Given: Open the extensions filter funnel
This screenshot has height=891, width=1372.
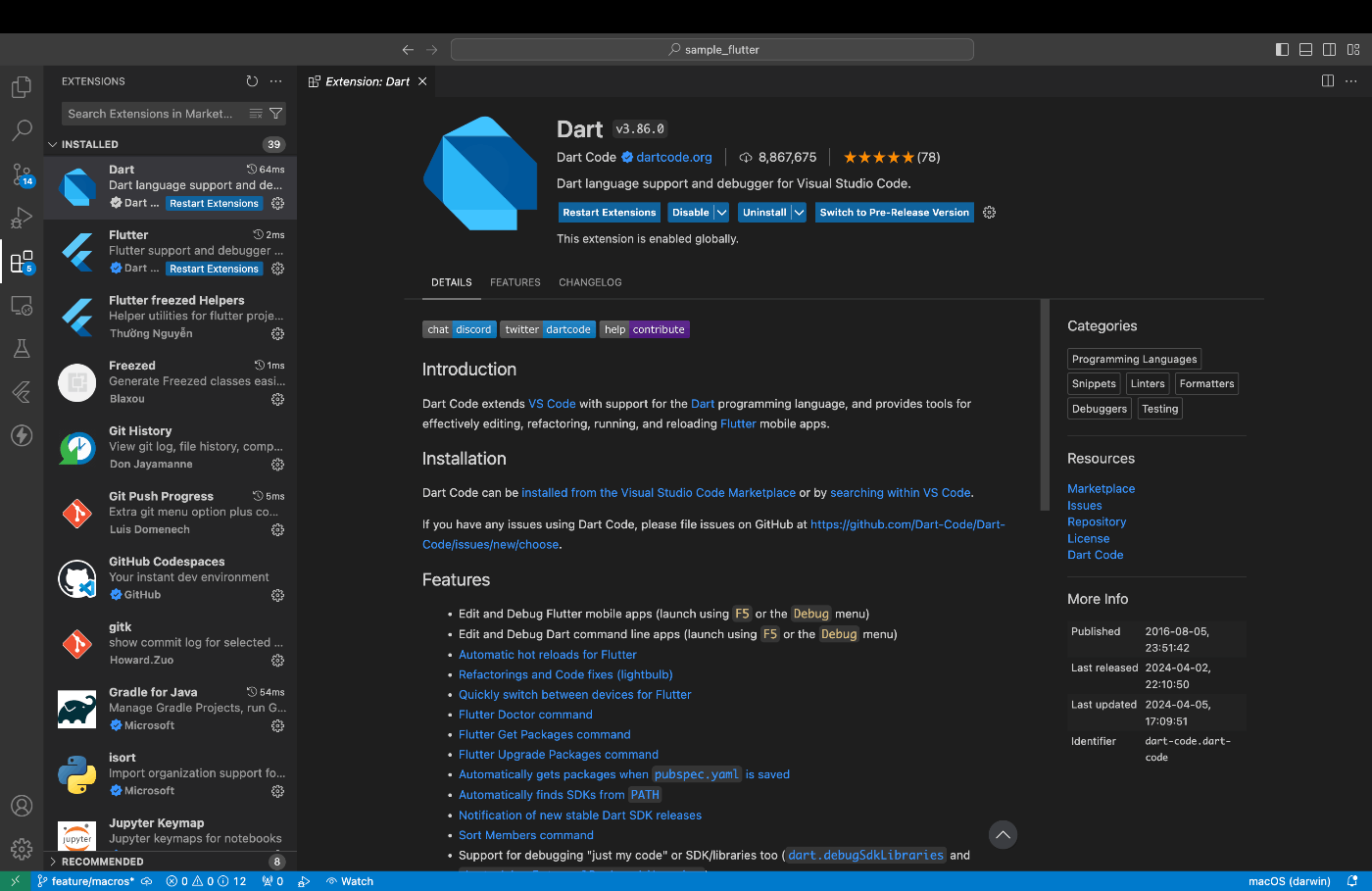Looking at the screenshot, I should (x=275, y=114).
